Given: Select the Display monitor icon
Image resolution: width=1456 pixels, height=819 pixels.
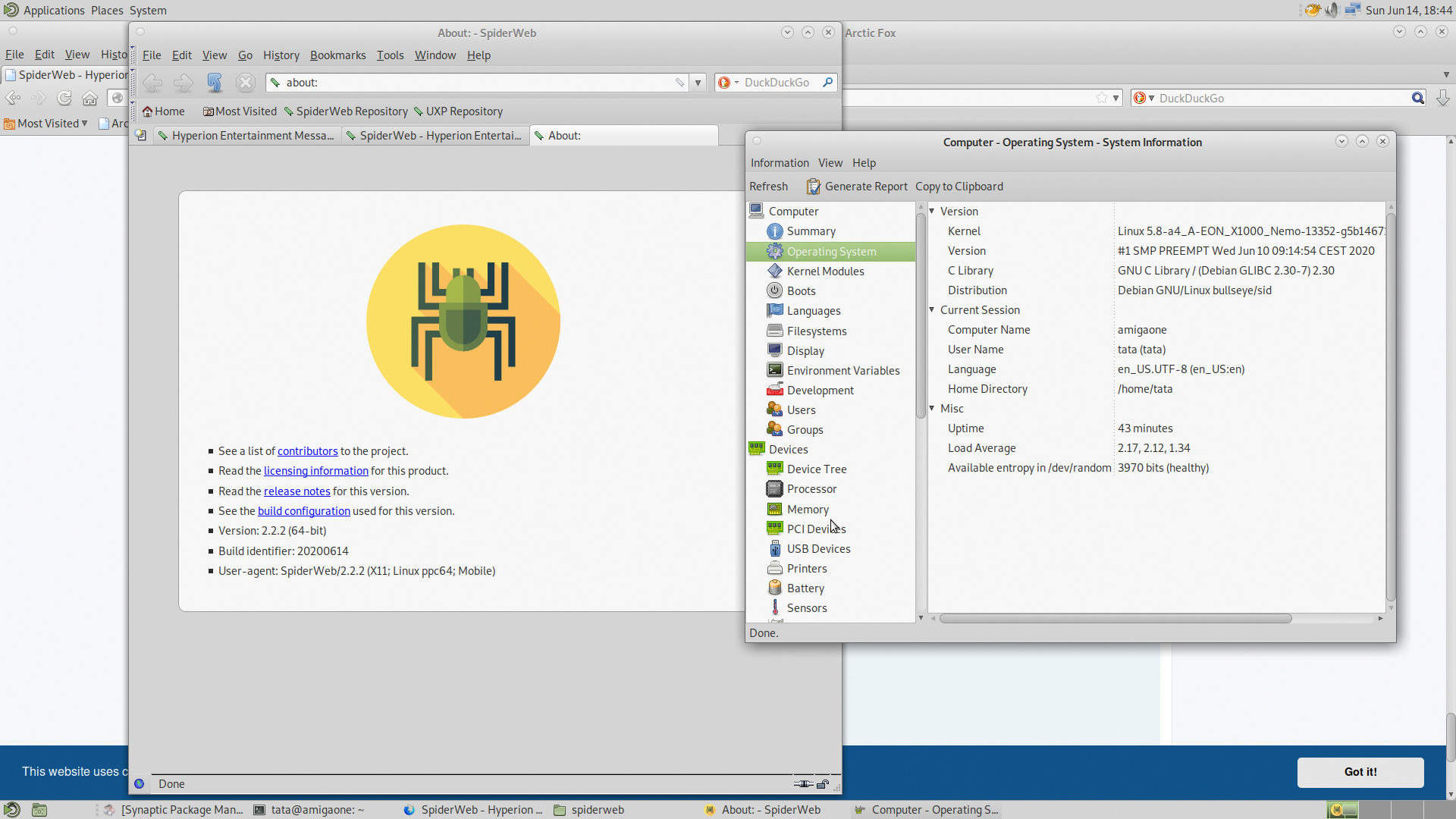Looking at the screenshot, I should pos(774,350).
